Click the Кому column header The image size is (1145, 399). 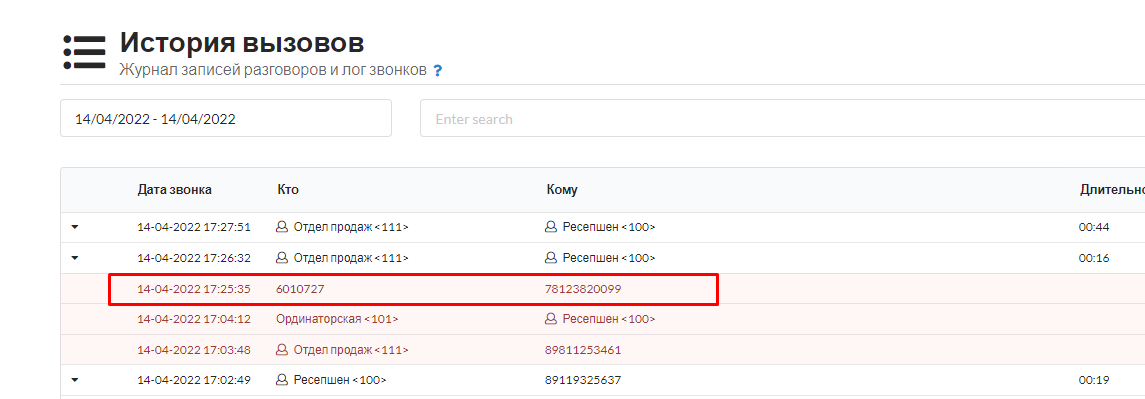pos(562,190)
